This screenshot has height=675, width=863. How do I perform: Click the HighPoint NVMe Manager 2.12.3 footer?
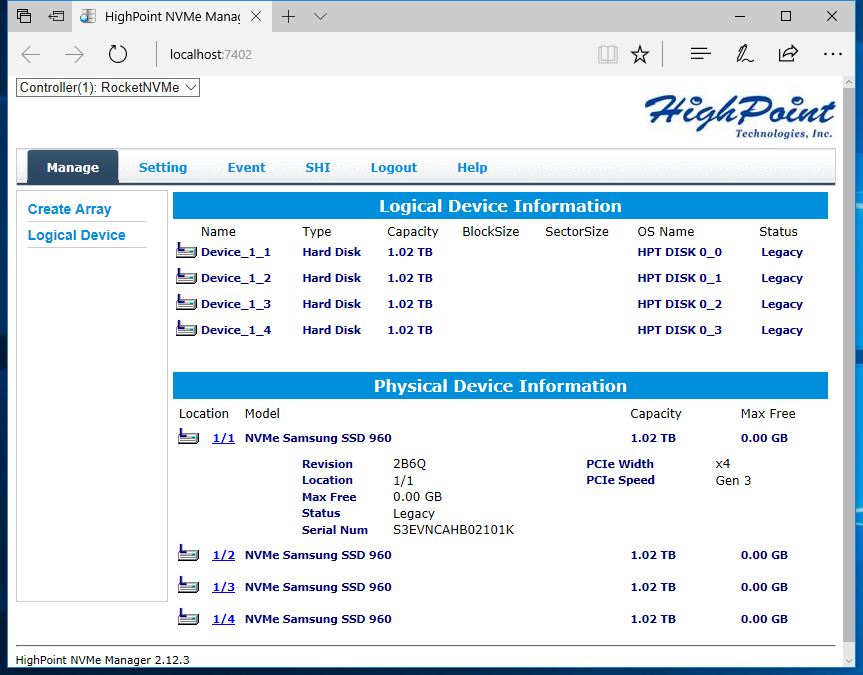[x=102, y=660]
